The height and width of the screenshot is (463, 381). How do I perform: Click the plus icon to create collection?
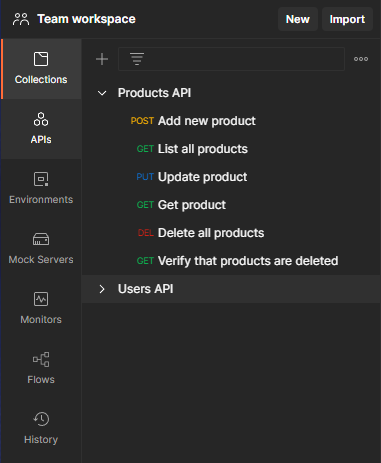coord(102,59)
